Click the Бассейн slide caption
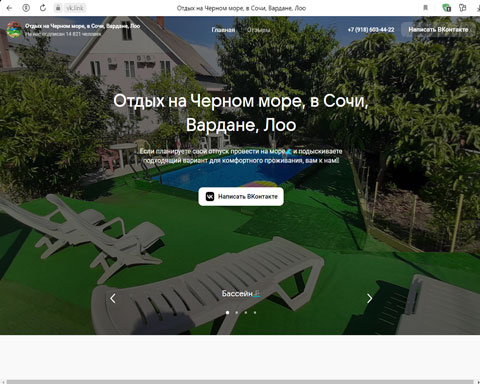 (x=241, y=294)
